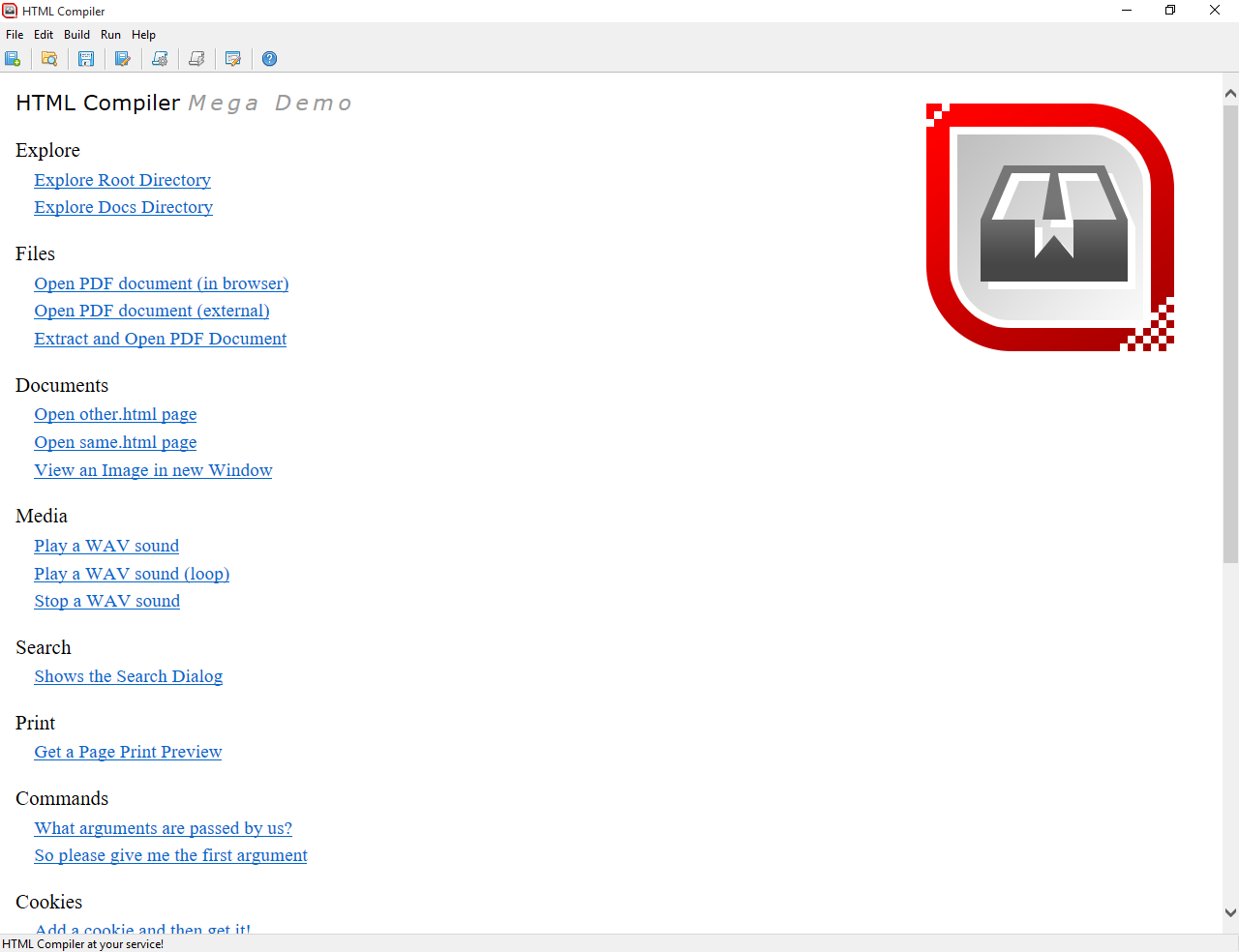Open the Build menu
Screen dimensions: 1239x952
click(x=76, y=35)
